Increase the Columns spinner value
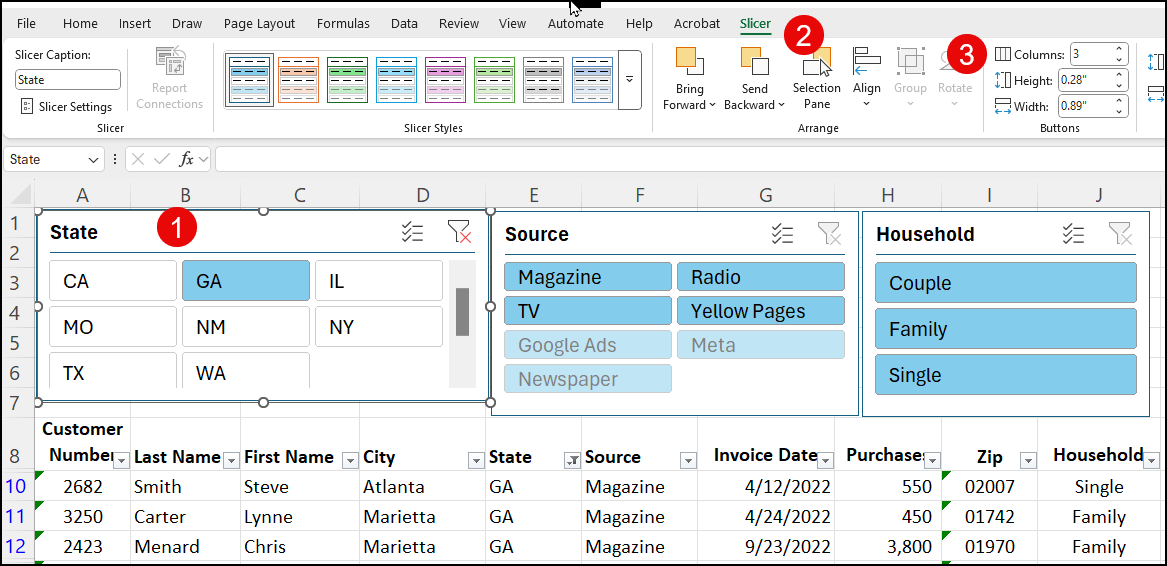 [x=1119, y=49]
